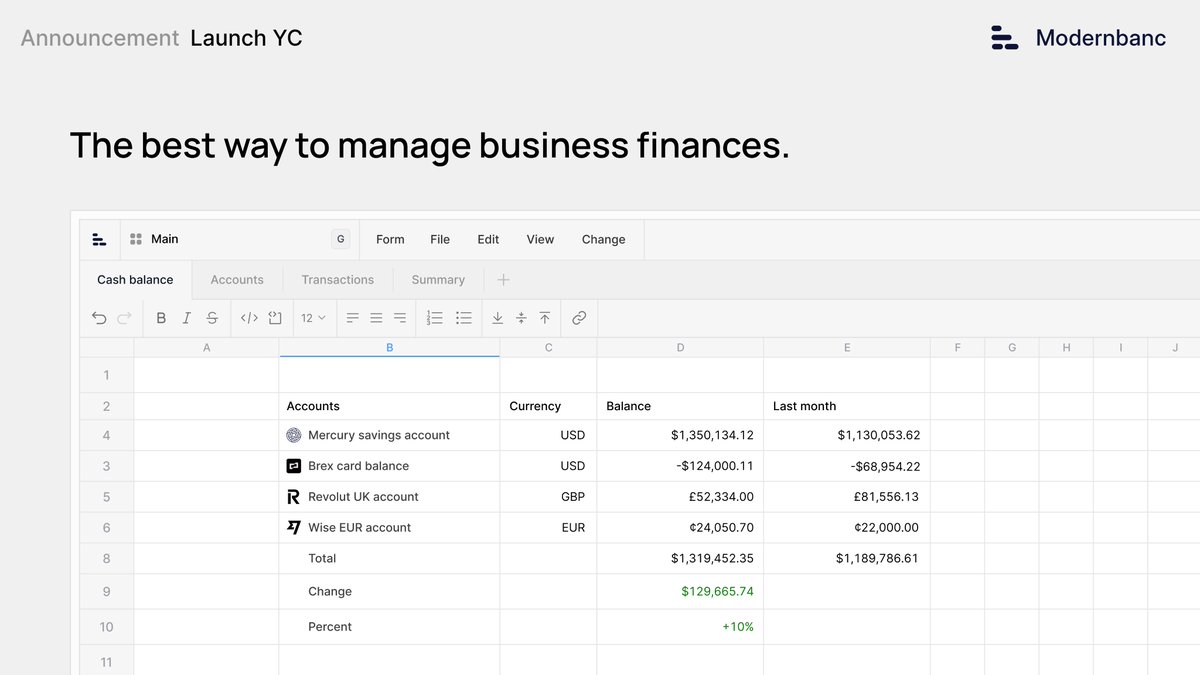This screenshot has height=675, width=1200.
Task: Toggle bold formatting
Action: tap(161, 318)
